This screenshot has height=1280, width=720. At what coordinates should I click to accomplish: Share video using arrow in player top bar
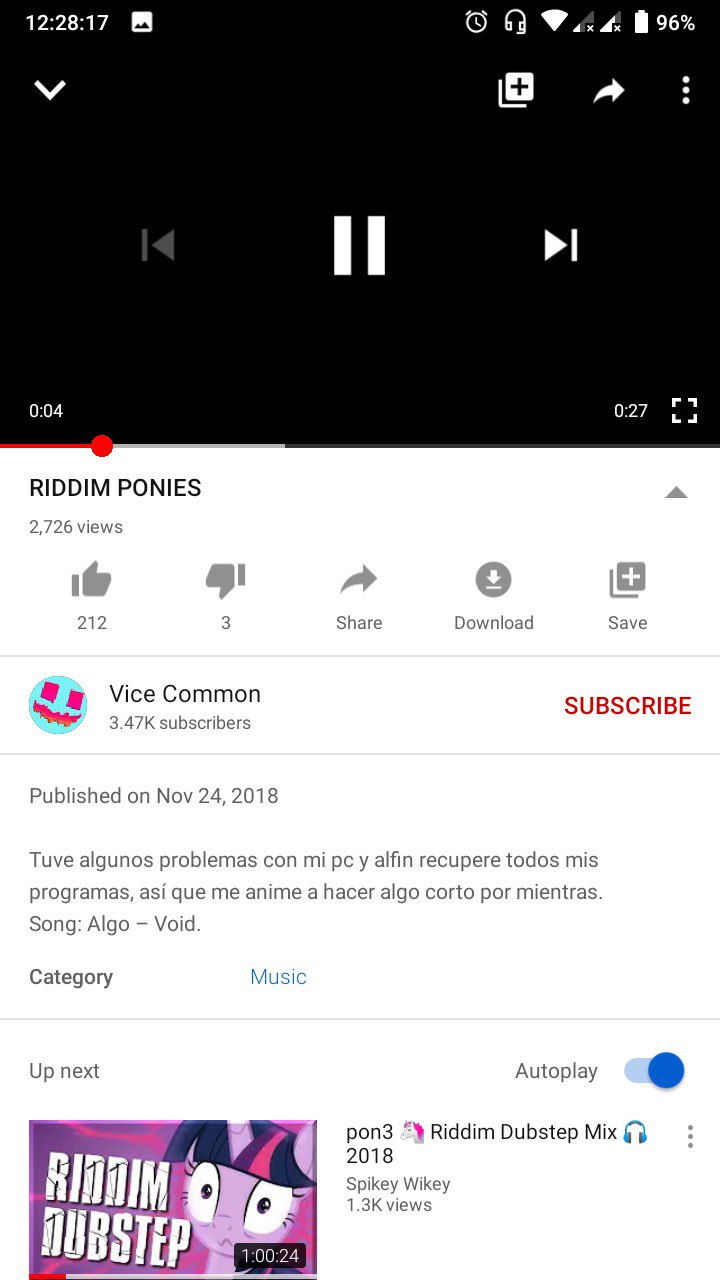pyautogui.click(x=608, y=92)
